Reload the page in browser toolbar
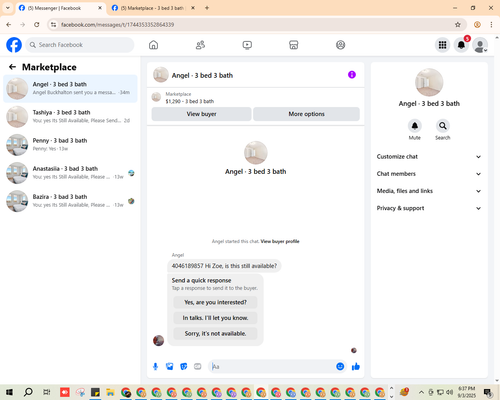Viewport: 500px width, 400px height. 37,25
